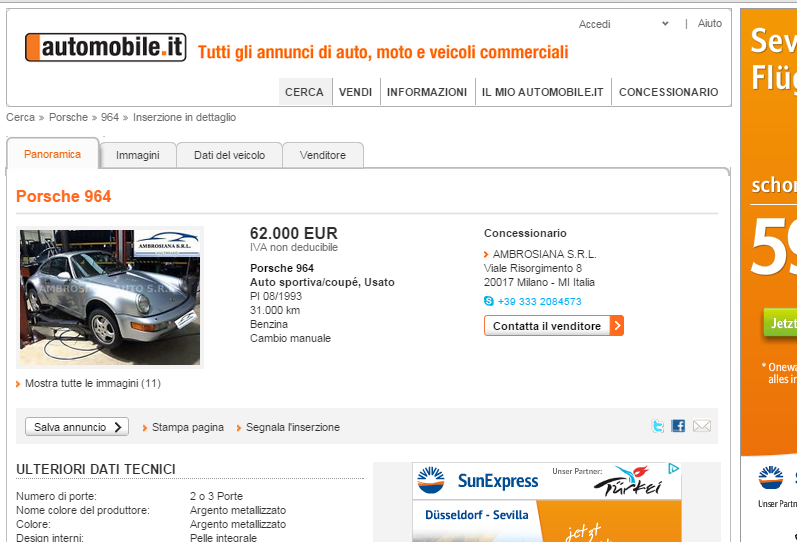Open the Accedi dropdown
797x542 pixels.
click(624, 24)
